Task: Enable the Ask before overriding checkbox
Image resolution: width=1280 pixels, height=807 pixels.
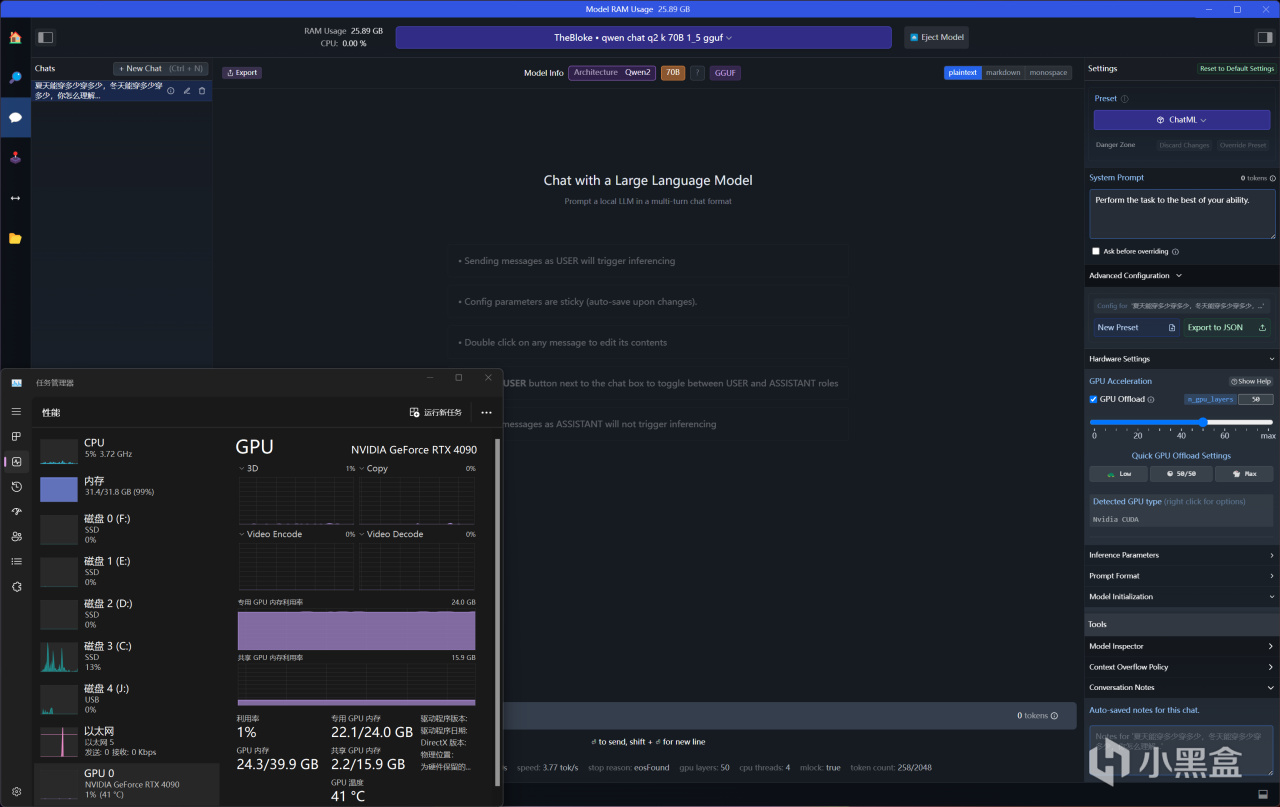Action: [x=1096, y=251]
